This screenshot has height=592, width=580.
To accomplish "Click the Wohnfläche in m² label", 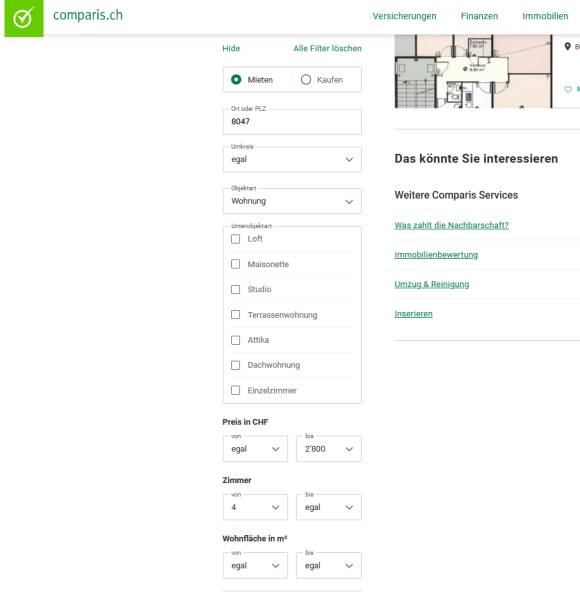I will point(255,539).
